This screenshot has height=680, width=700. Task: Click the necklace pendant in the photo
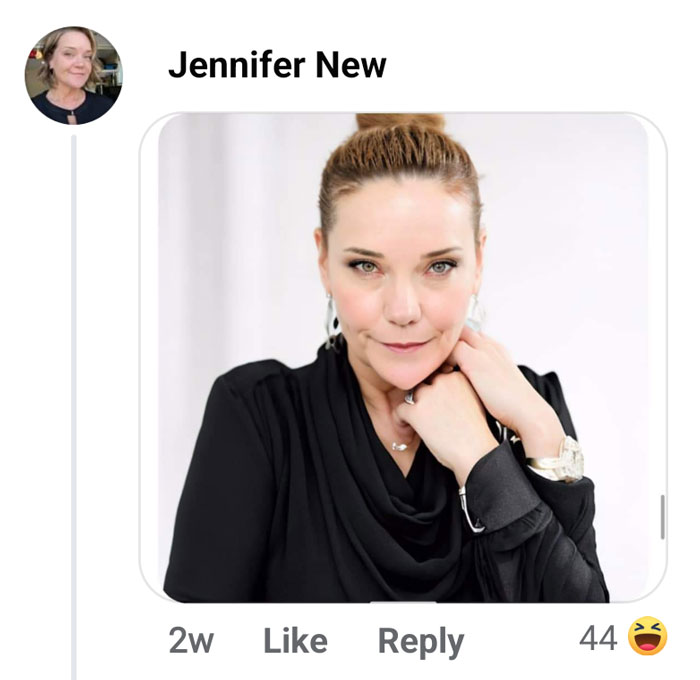click(x=400, y=446)
